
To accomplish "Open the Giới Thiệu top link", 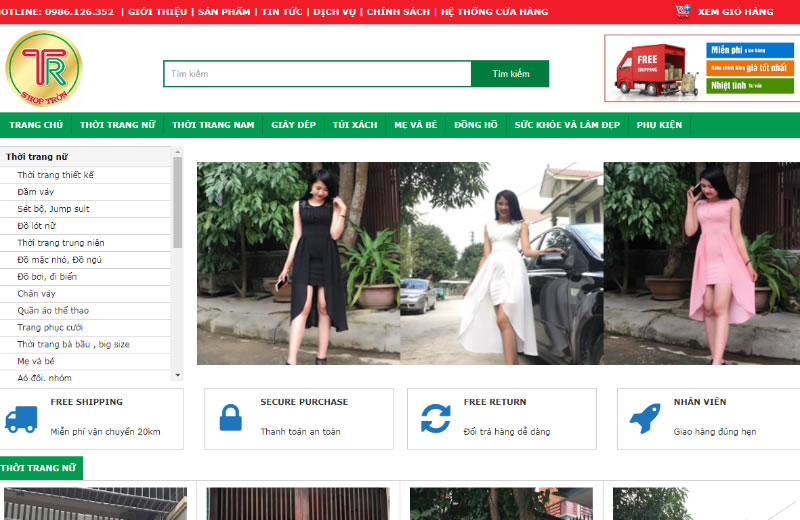I will pos(159,12).
